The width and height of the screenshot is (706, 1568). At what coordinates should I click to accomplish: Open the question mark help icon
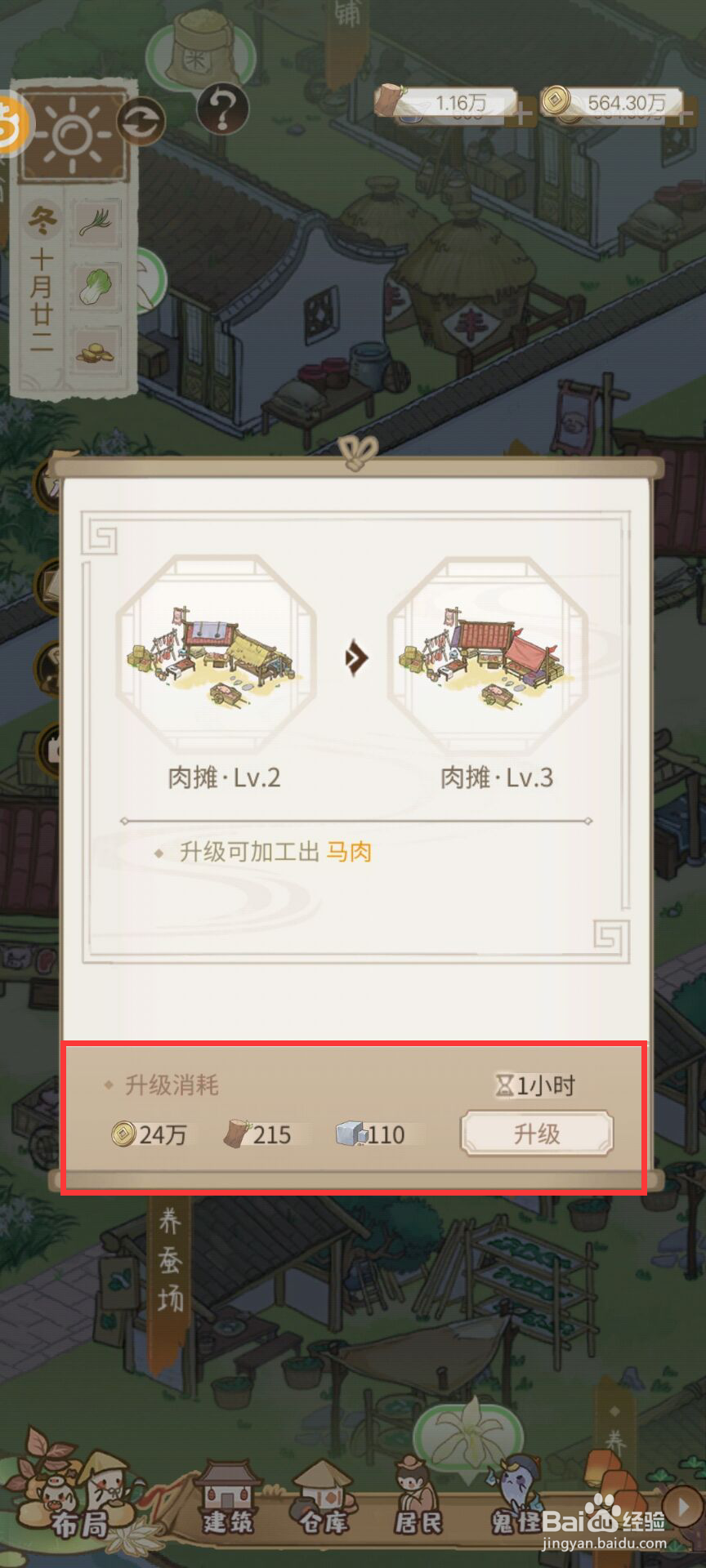tap(222, 109)
